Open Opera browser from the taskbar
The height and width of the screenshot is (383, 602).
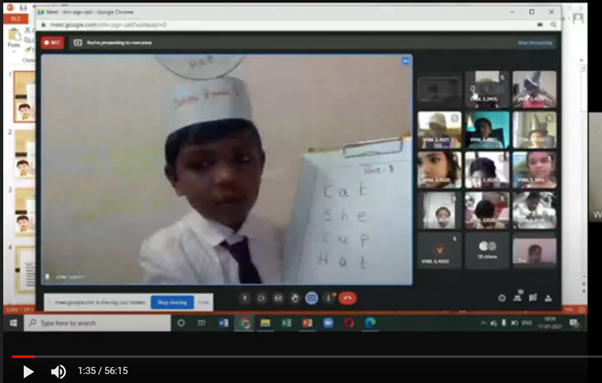349,323
